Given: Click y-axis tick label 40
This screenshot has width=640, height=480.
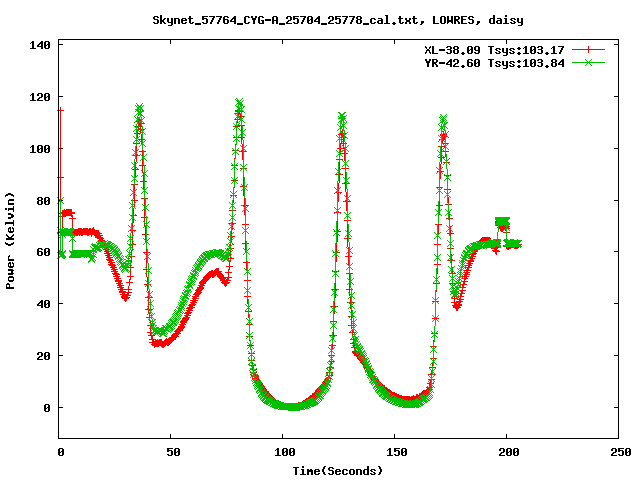Looking at the screenshot, I should [43, 304].
